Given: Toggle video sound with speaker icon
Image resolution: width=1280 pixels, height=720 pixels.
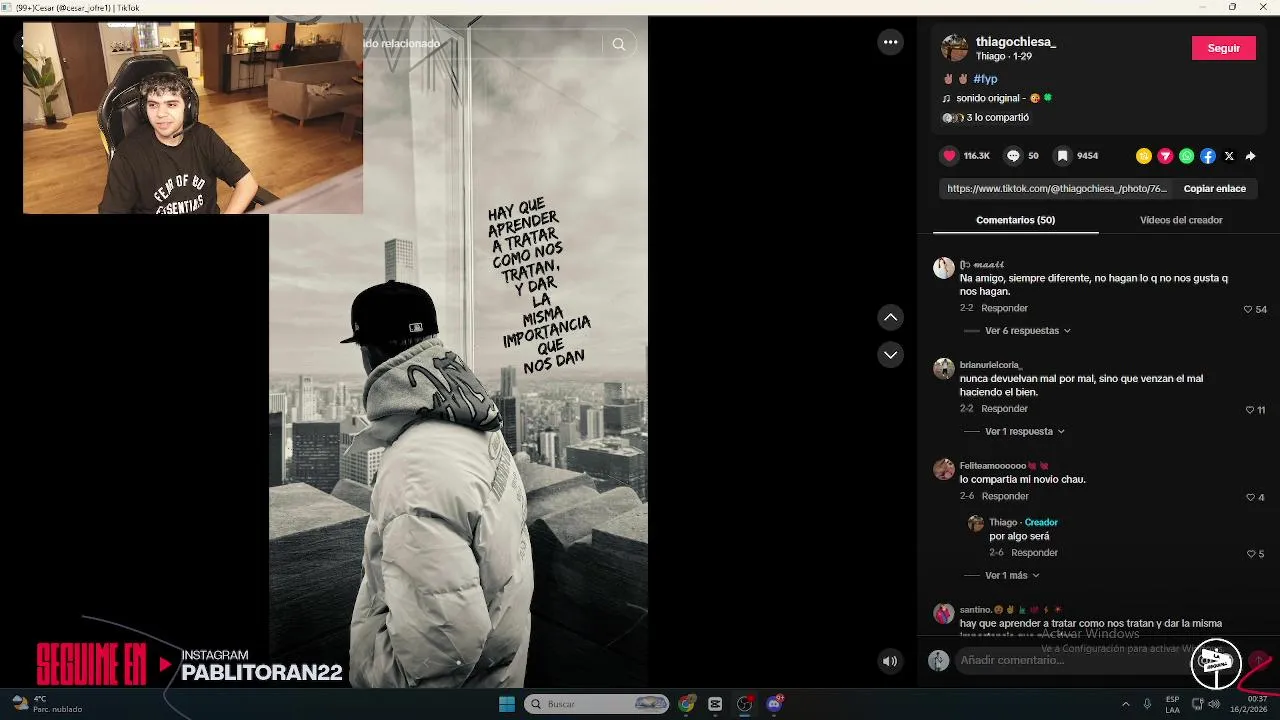Looking at the screenshot, I should click(x=889, y=661).
